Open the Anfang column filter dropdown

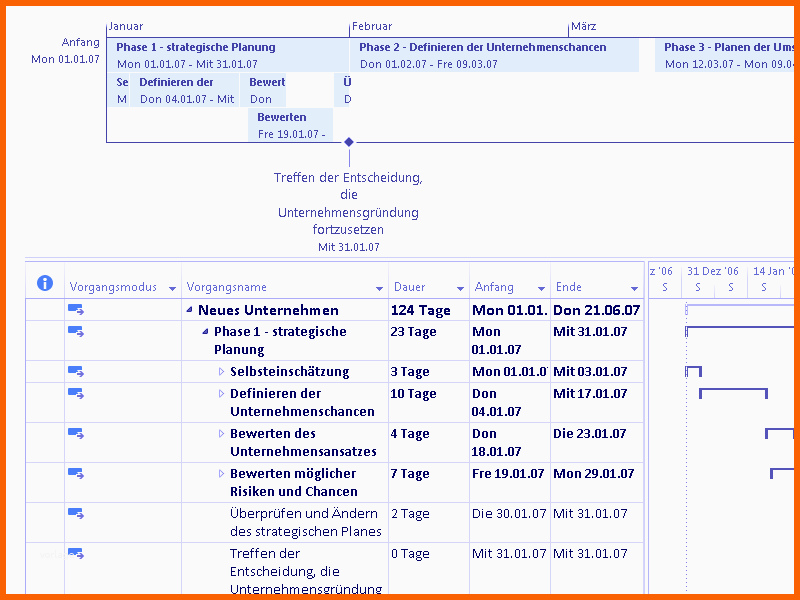tap(541, 289)
